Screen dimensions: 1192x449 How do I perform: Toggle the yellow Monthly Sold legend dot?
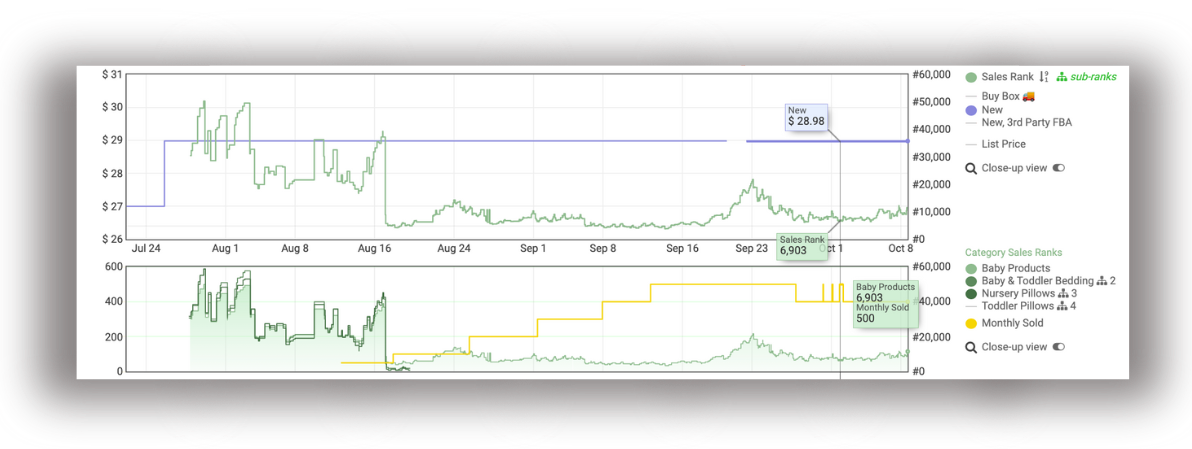[x=971, y=323]
